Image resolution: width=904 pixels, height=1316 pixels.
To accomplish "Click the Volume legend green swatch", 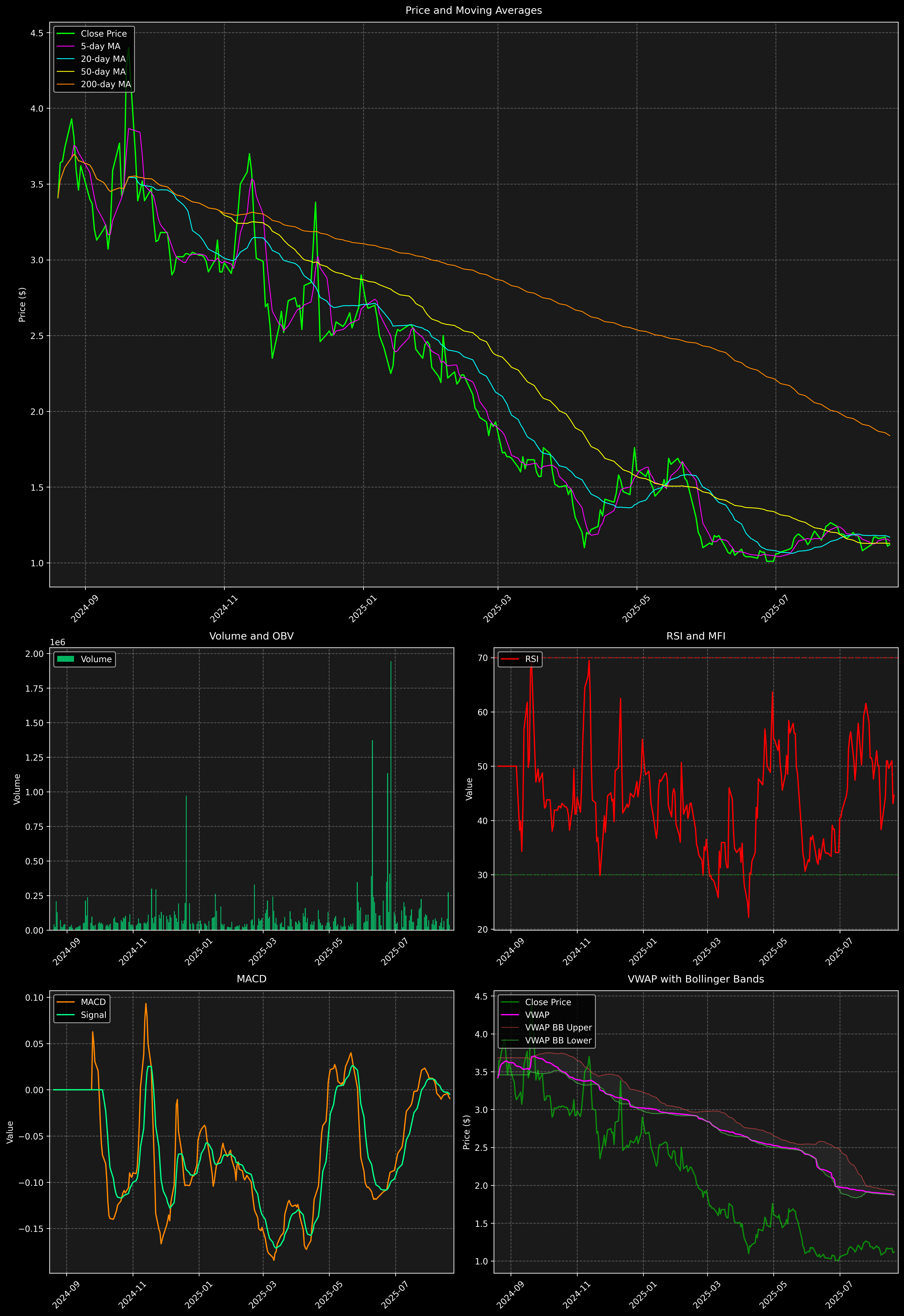I will point(66,659).
